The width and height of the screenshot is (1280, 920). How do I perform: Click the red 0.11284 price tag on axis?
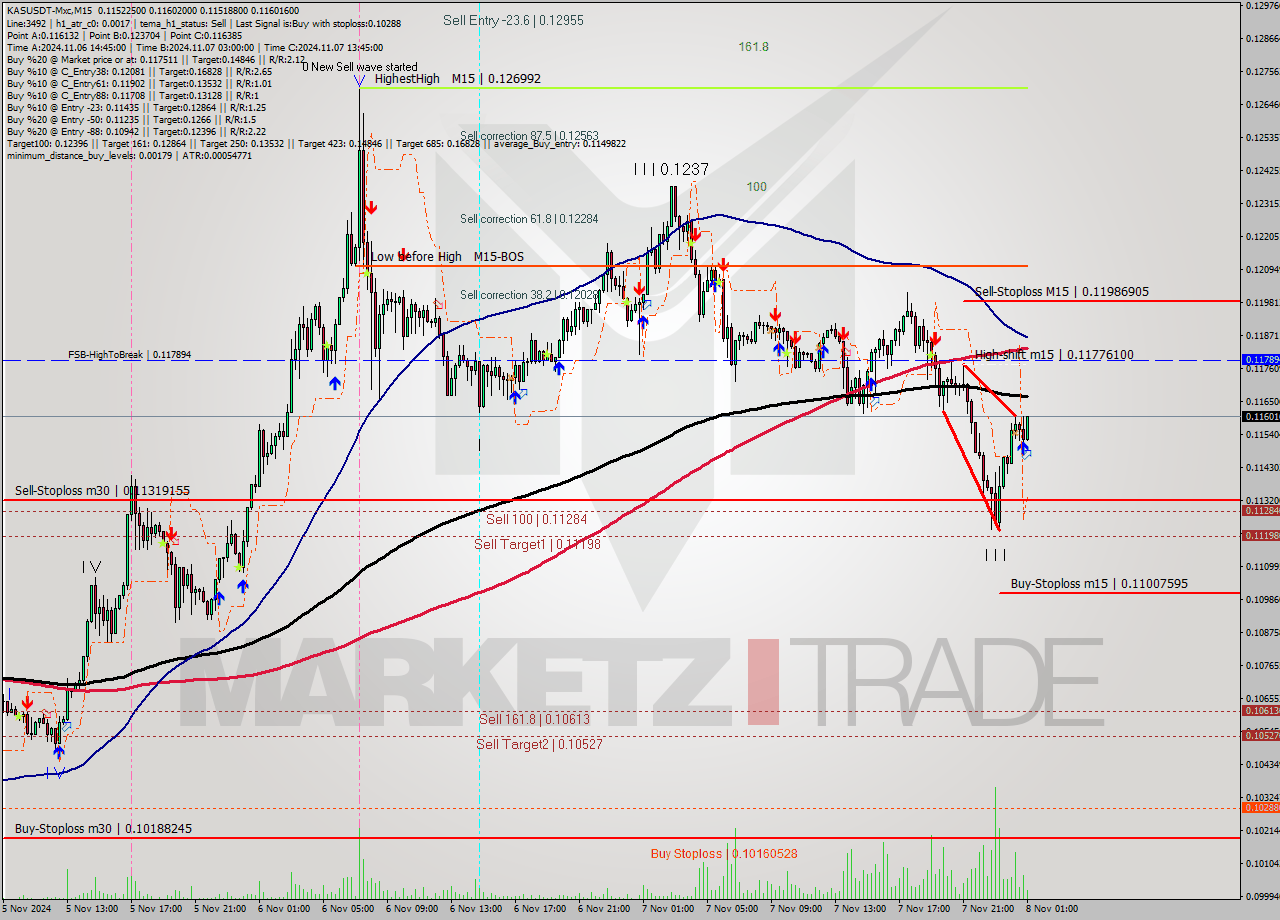pos(1259,510)
